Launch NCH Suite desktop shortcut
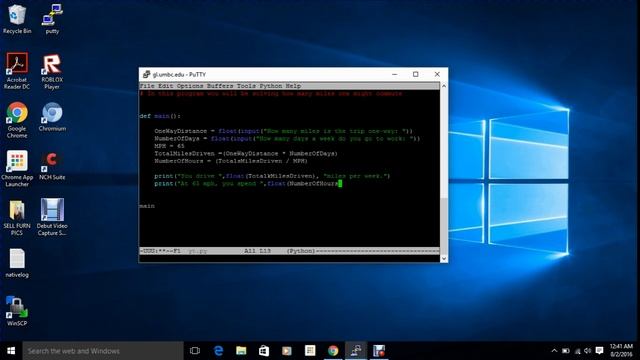The height and width of the screenshot is (360, 640). pos(52,165)
